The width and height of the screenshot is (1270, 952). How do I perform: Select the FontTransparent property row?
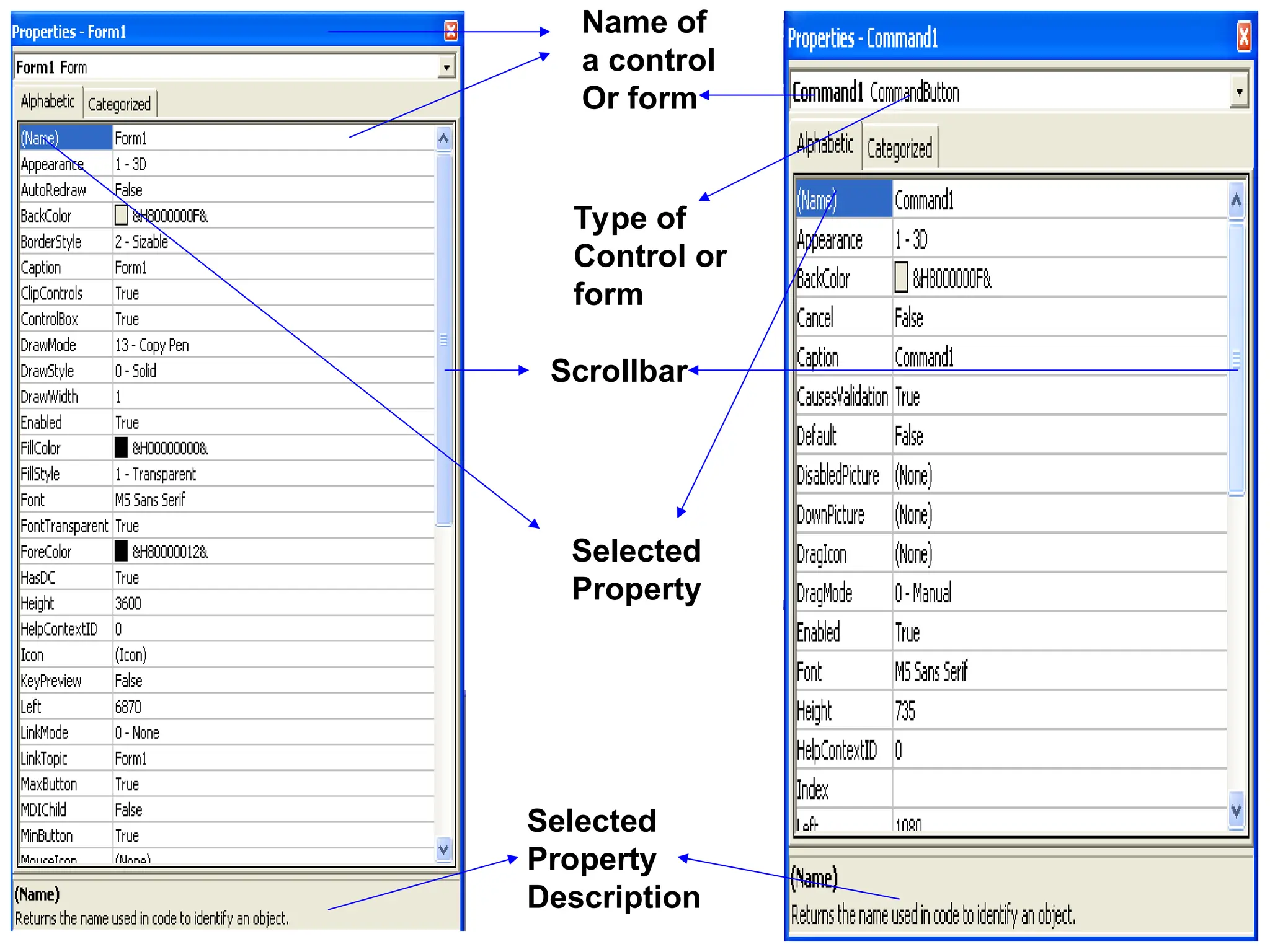coord(227,526)
